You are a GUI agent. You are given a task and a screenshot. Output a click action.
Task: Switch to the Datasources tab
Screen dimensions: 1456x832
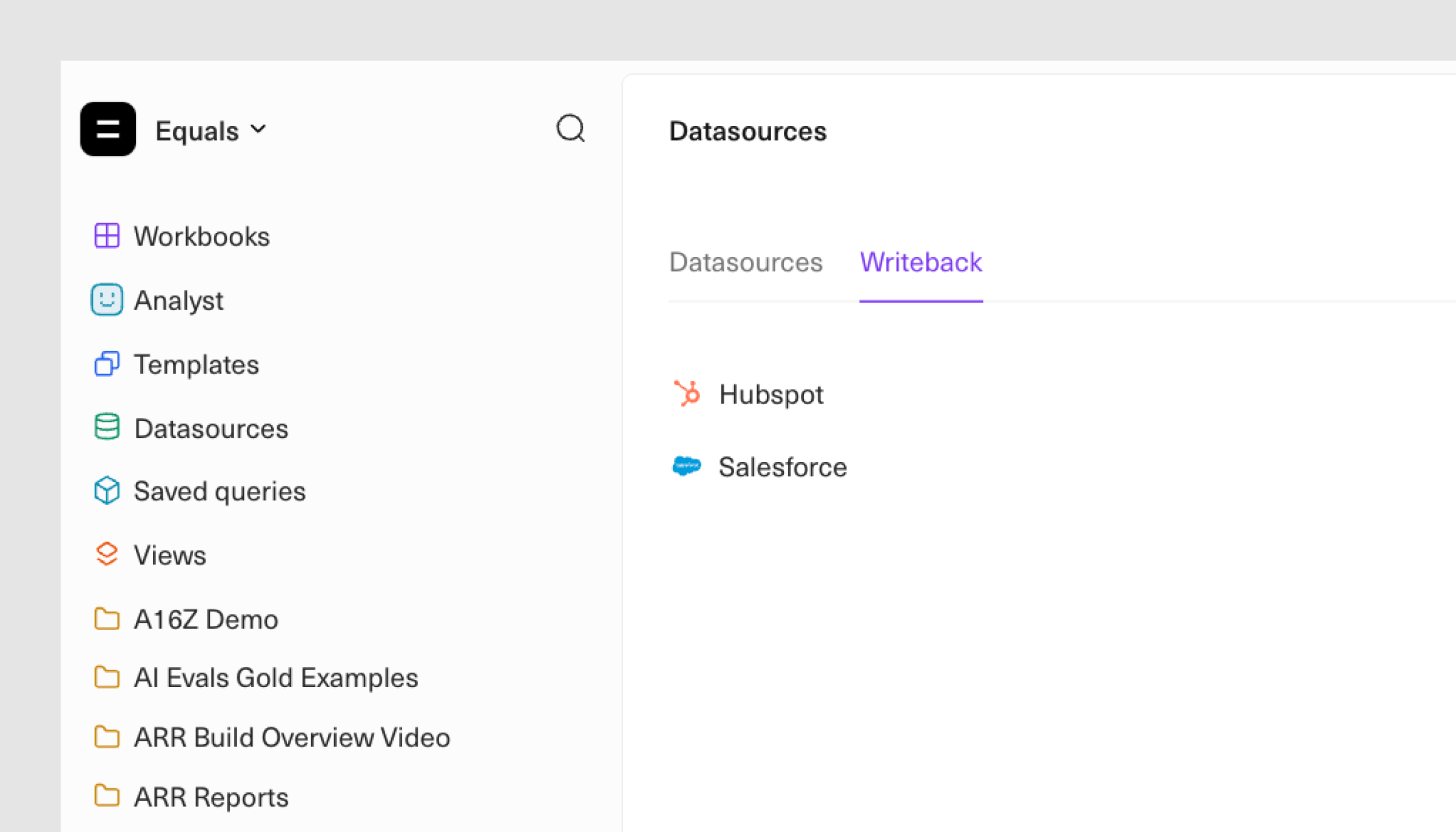click(x=746, y=263)
